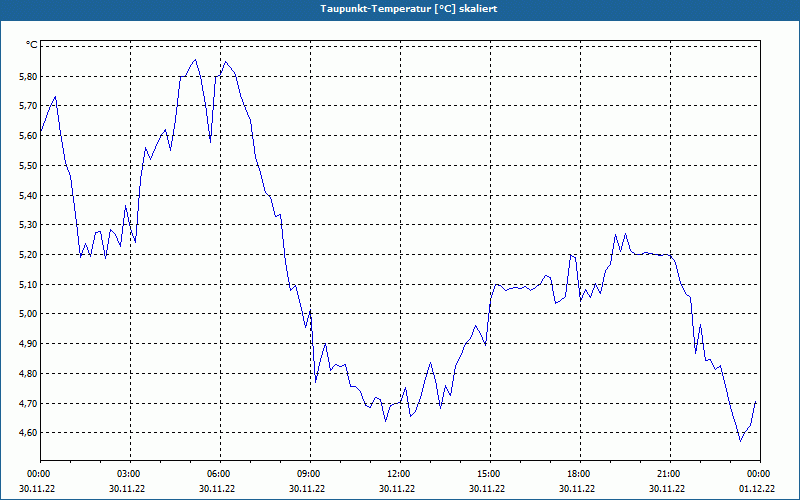Click the 06:00 time axis label

pos(218,474)
